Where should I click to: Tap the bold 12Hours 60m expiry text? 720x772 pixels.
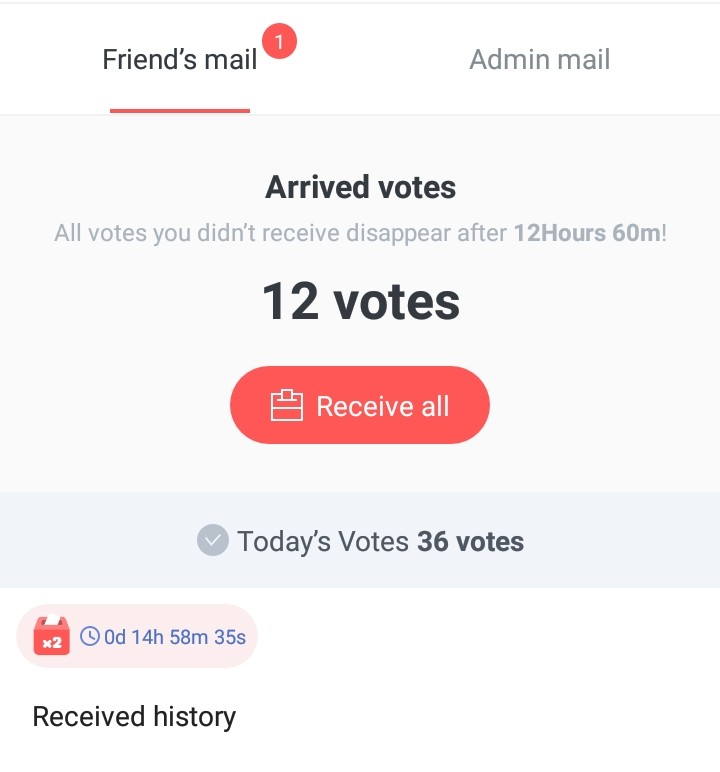pyautogui.click(x=587, y=234)
